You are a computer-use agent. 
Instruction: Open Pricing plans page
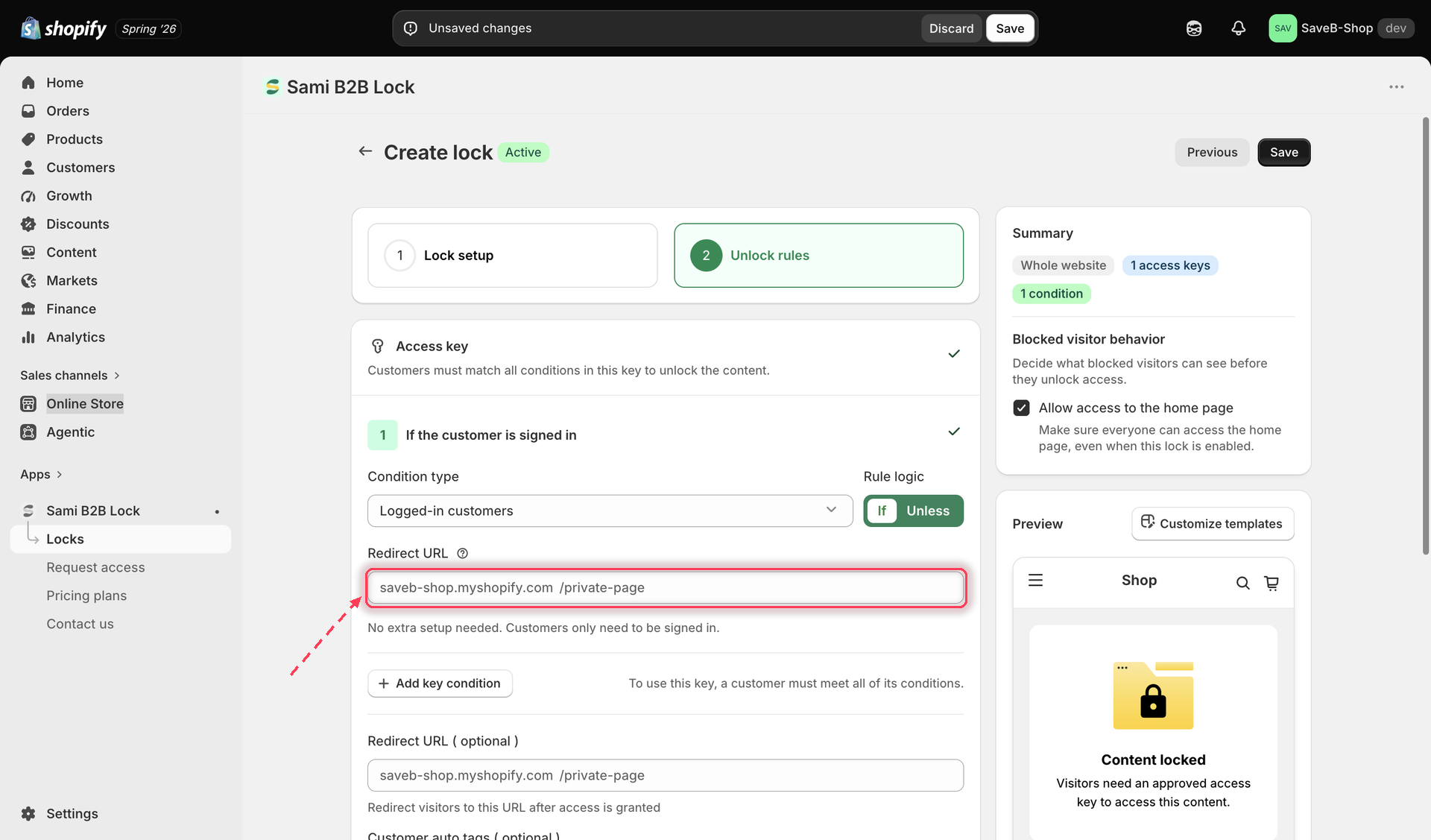pyautogui.click(x=86, y=596)
